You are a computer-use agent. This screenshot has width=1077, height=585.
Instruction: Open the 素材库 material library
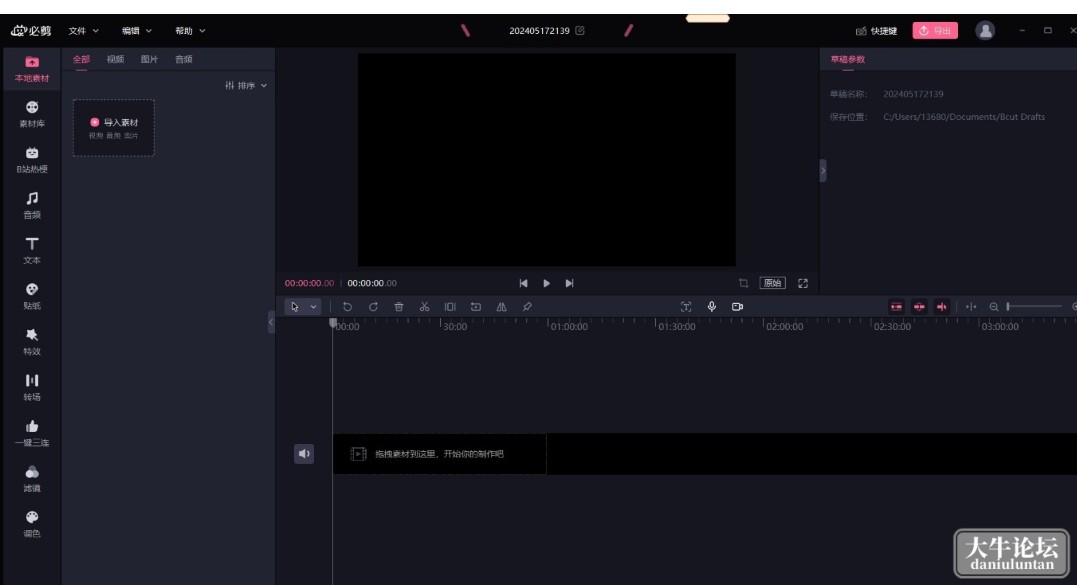point(32,114)
